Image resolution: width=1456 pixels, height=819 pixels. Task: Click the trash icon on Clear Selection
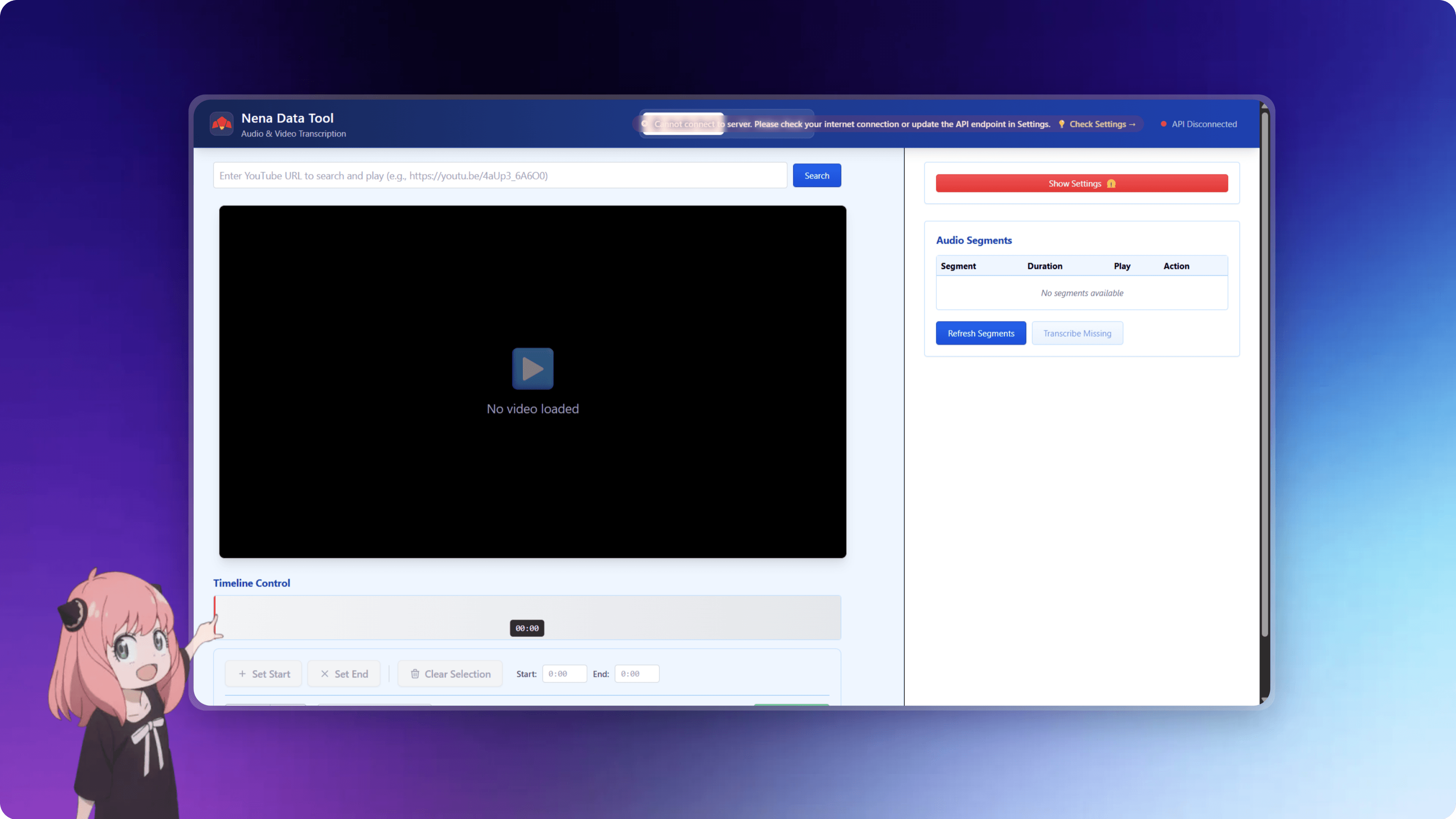point(415,674)
